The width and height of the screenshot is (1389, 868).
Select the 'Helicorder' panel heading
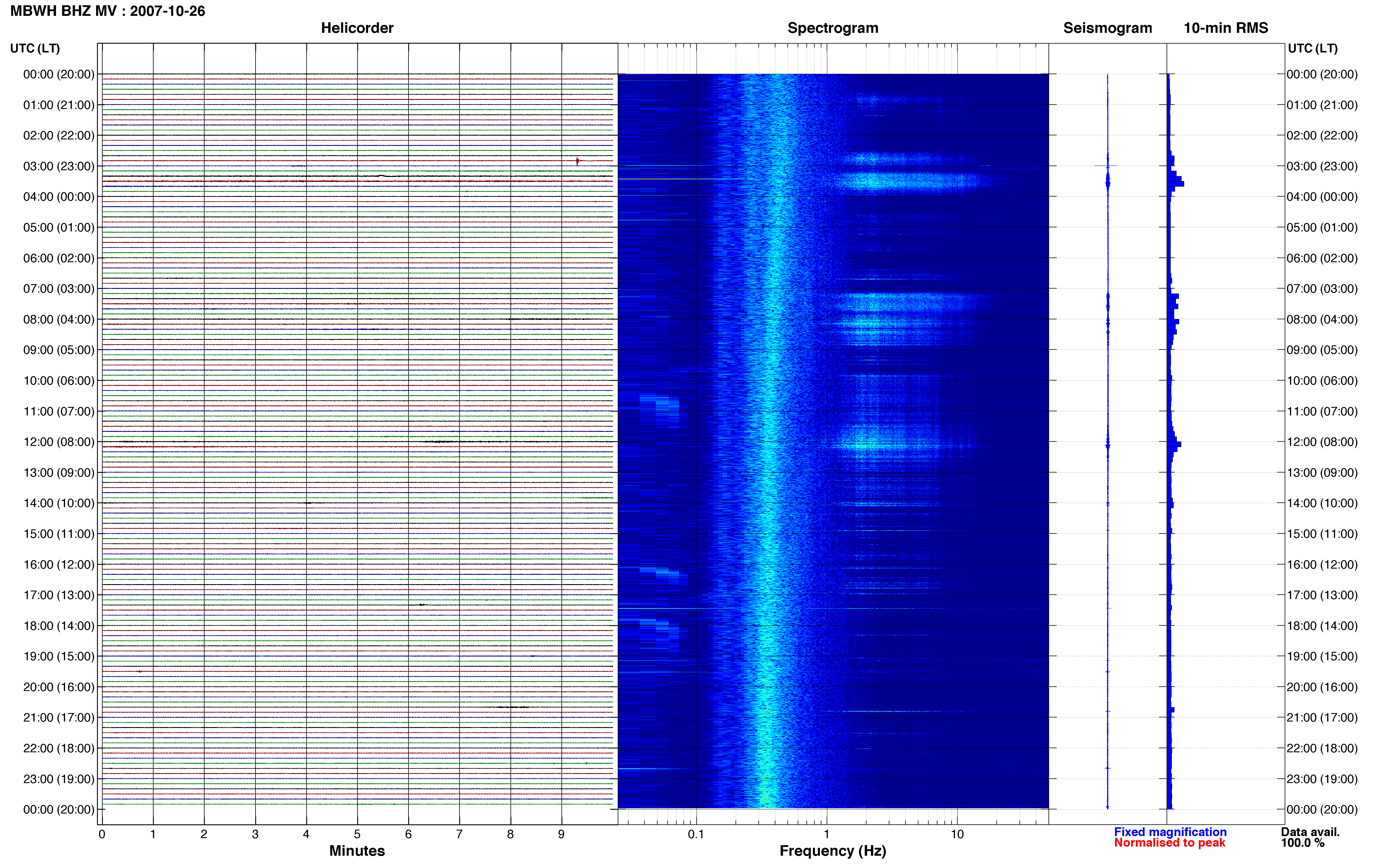[x=357, y=28]
